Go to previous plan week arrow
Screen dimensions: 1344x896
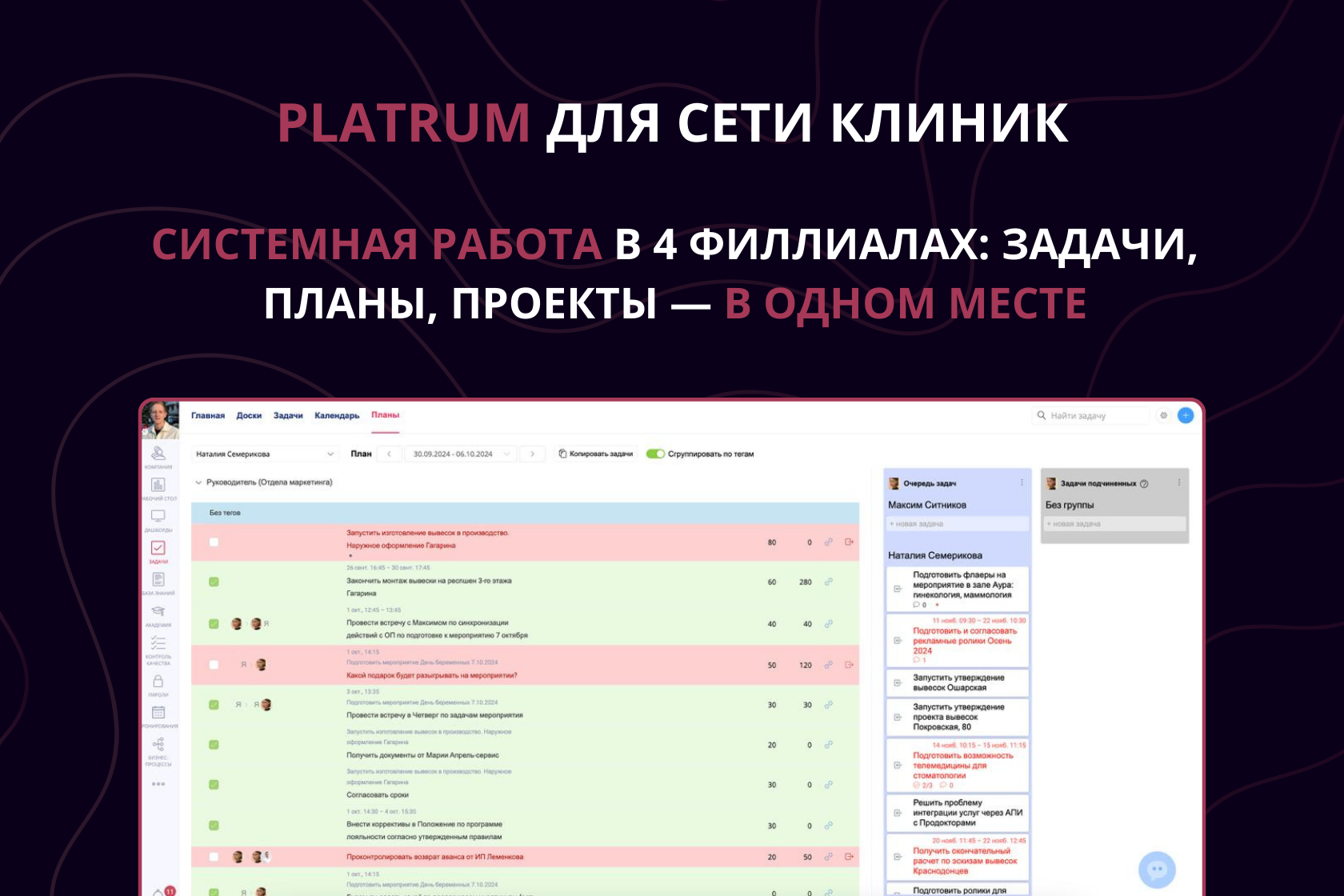point(389,454)
